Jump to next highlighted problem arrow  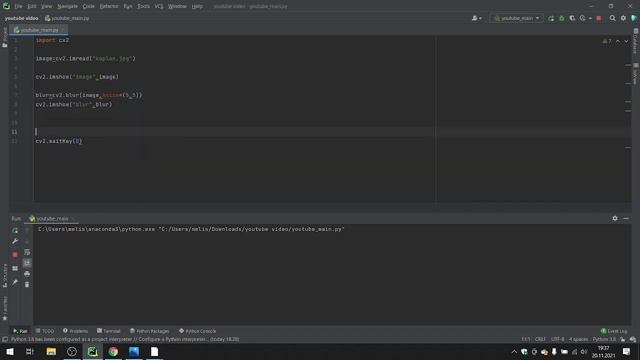[x=626, y=41]
